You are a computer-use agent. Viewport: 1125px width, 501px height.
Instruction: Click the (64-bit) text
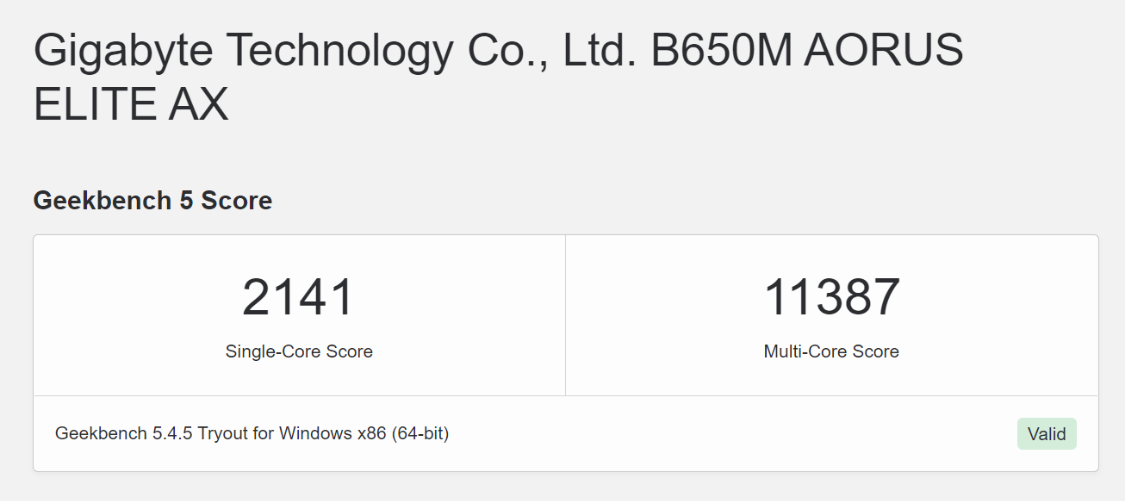click(421, 434)
